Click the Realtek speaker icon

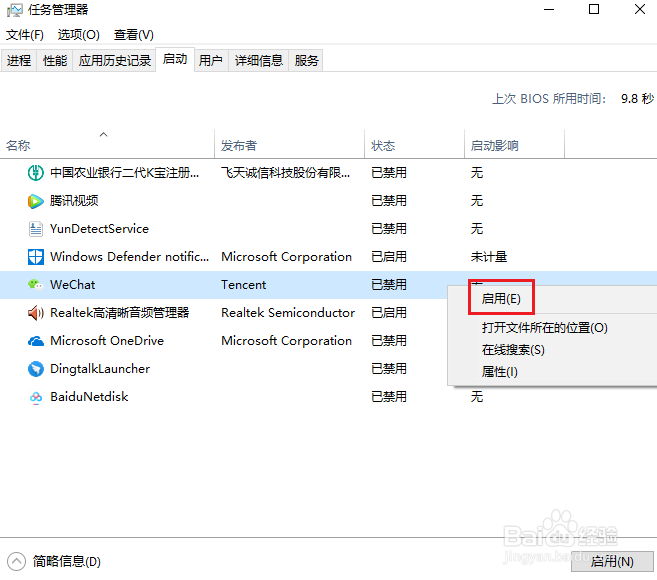(36, 313)
